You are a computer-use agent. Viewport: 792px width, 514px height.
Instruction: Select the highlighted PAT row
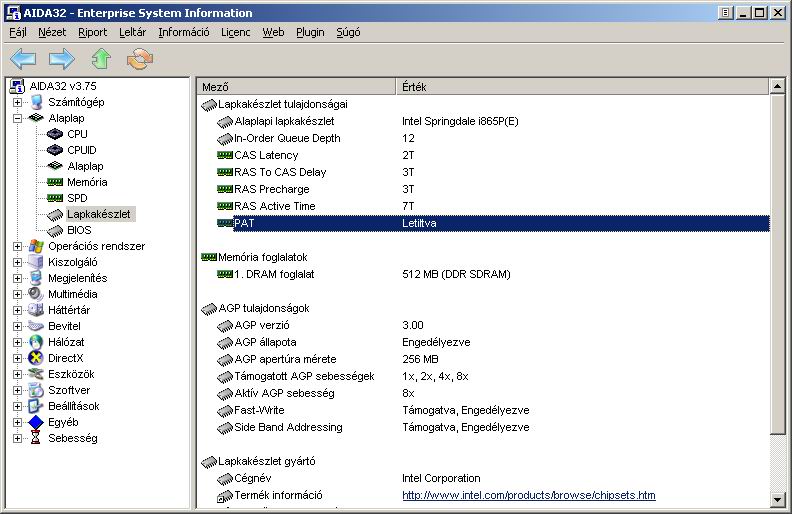point(493,223)
